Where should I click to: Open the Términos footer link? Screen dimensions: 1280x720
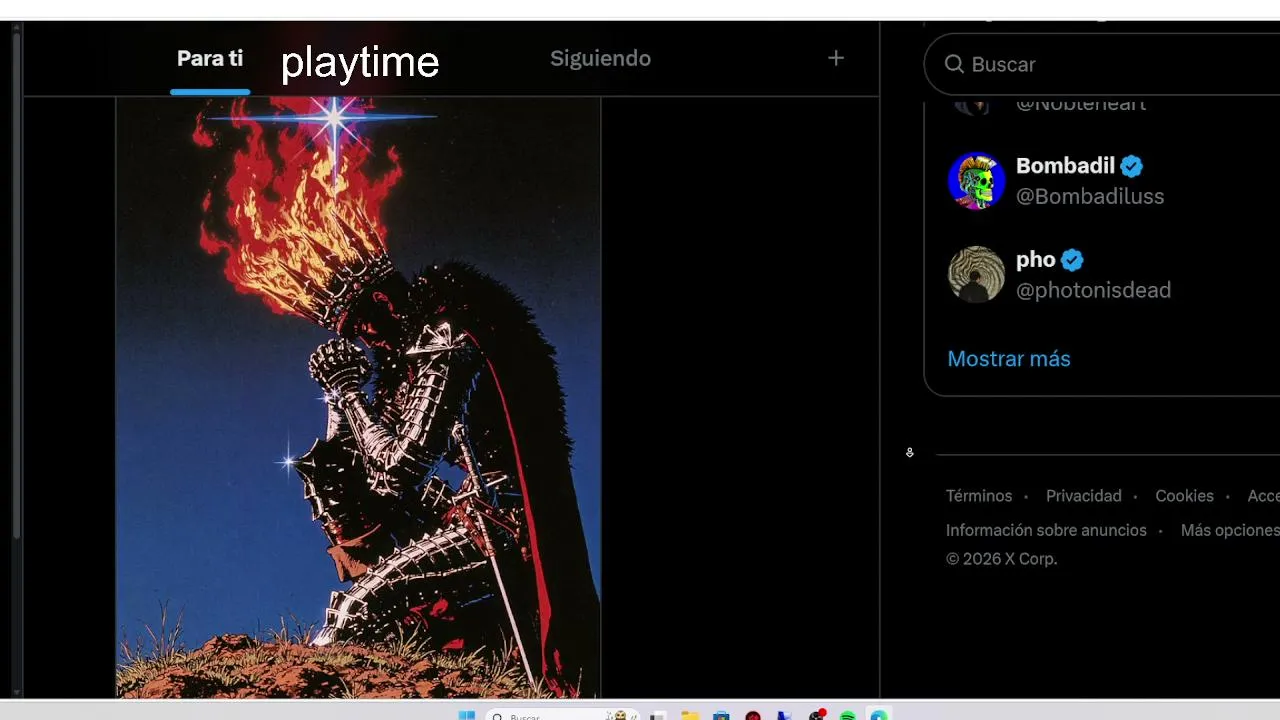coord(979,496)
